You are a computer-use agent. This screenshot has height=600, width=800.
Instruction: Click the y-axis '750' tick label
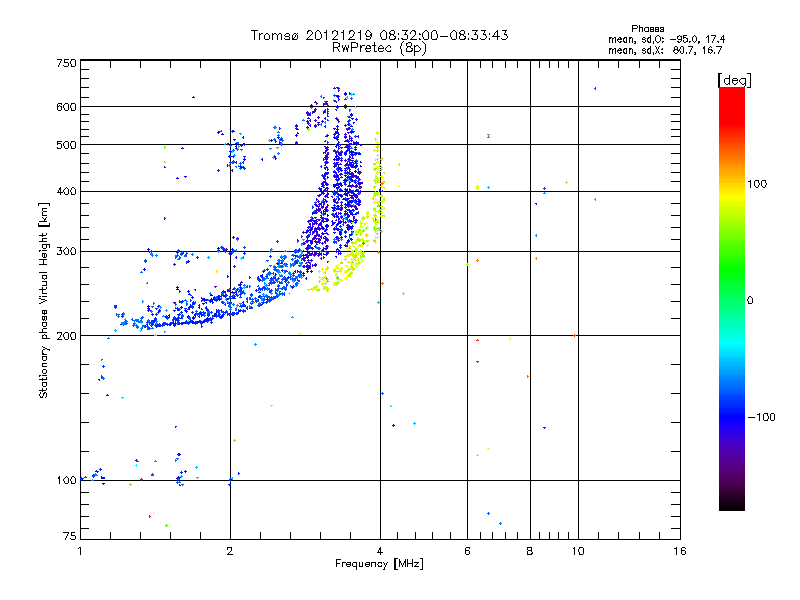click(x=66, y=63)
